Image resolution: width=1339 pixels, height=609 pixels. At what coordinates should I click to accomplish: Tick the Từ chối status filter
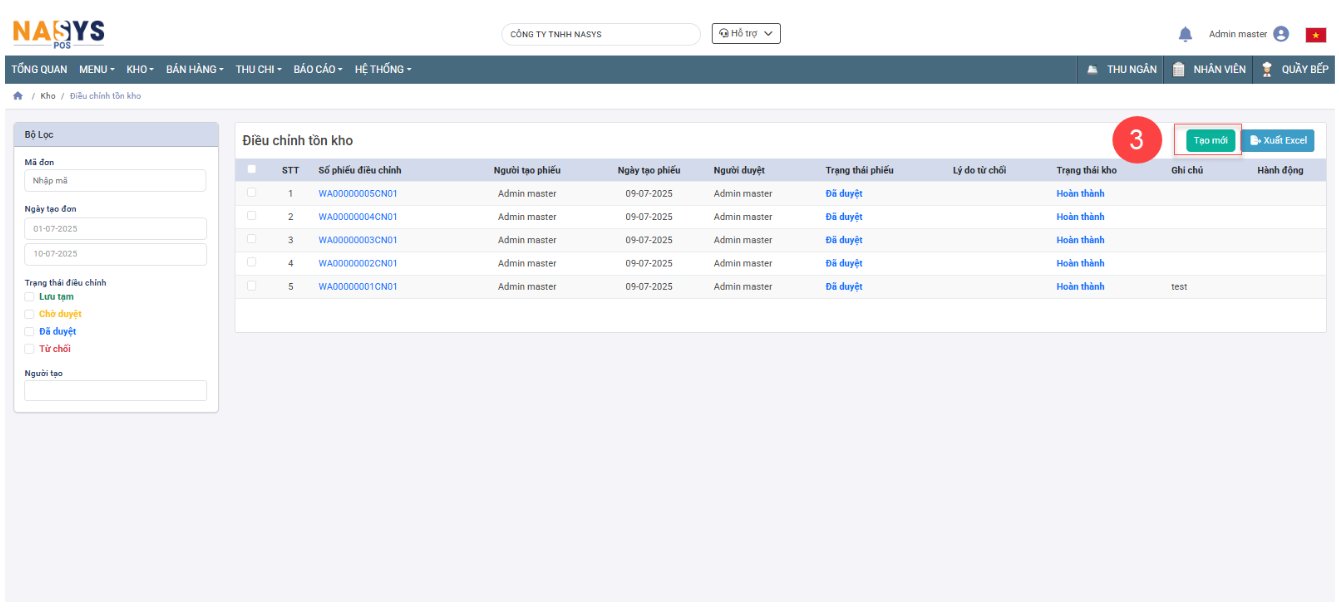pos(30,349)
